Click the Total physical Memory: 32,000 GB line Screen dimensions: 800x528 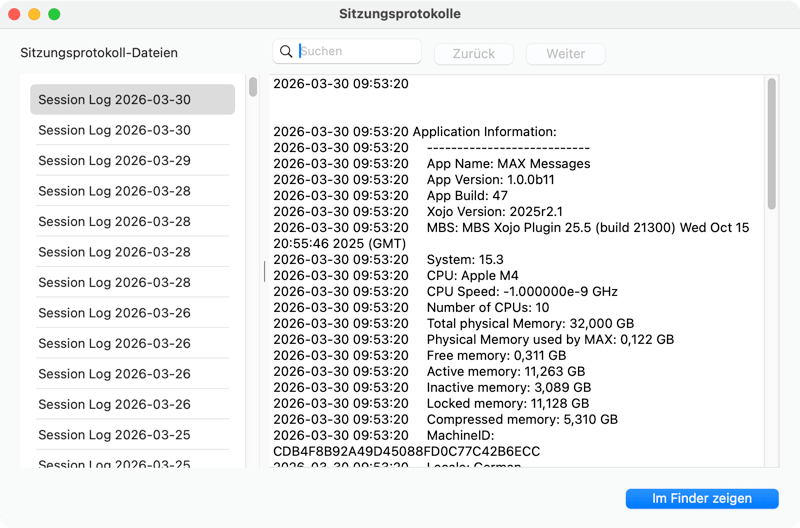tap(454, 323)
